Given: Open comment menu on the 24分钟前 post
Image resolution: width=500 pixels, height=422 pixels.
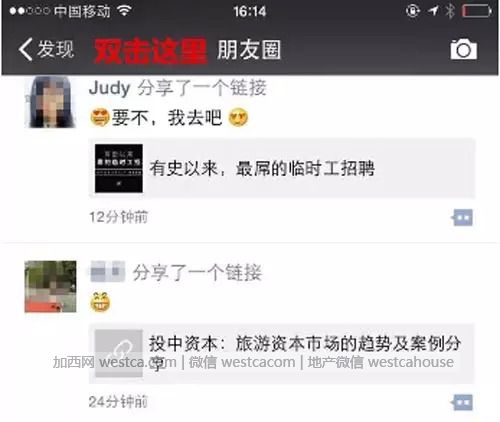Looking at the screenshot, I should coord(462,403).
